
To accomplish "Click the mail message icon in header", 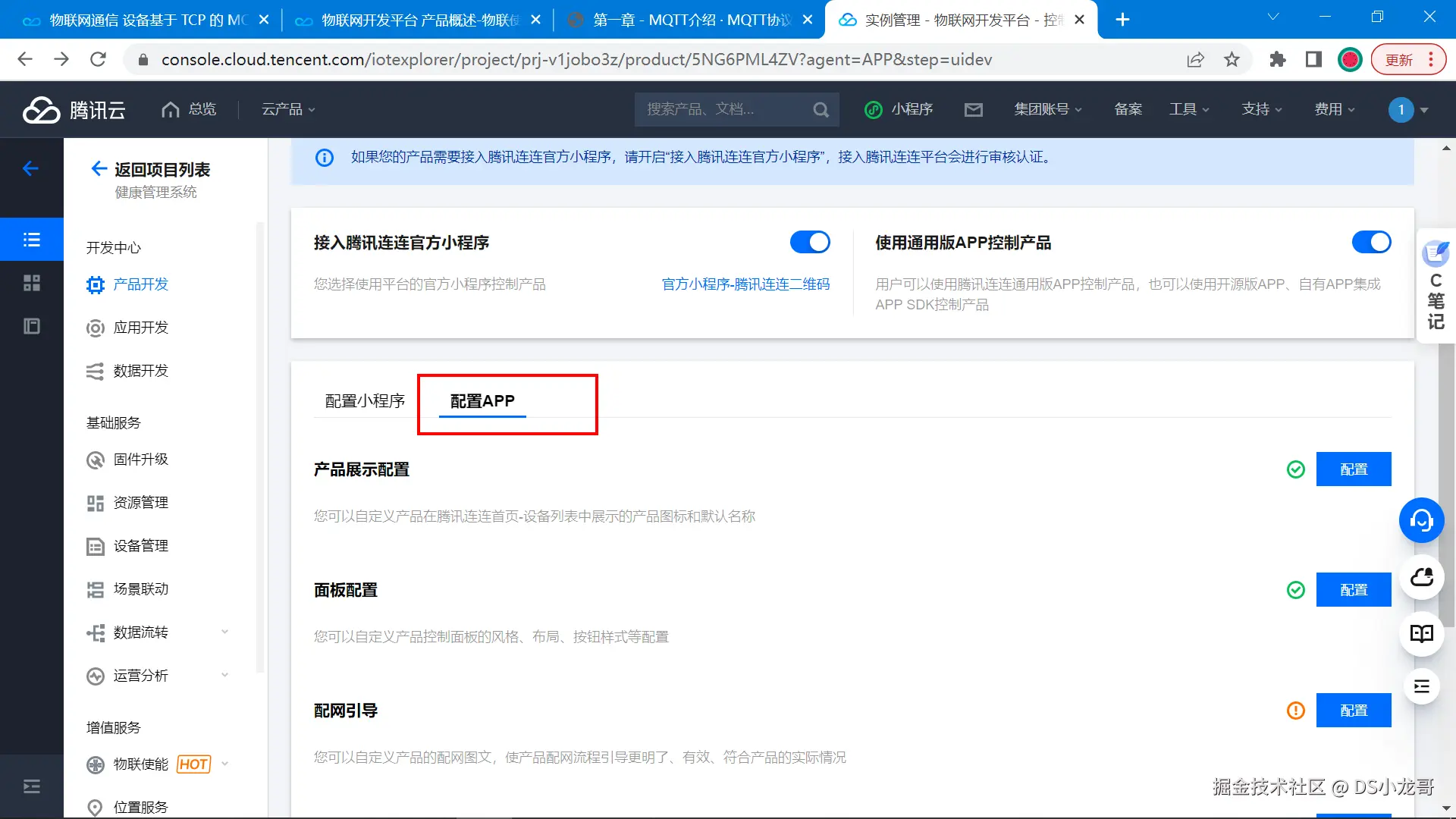I will pos(973,110).
